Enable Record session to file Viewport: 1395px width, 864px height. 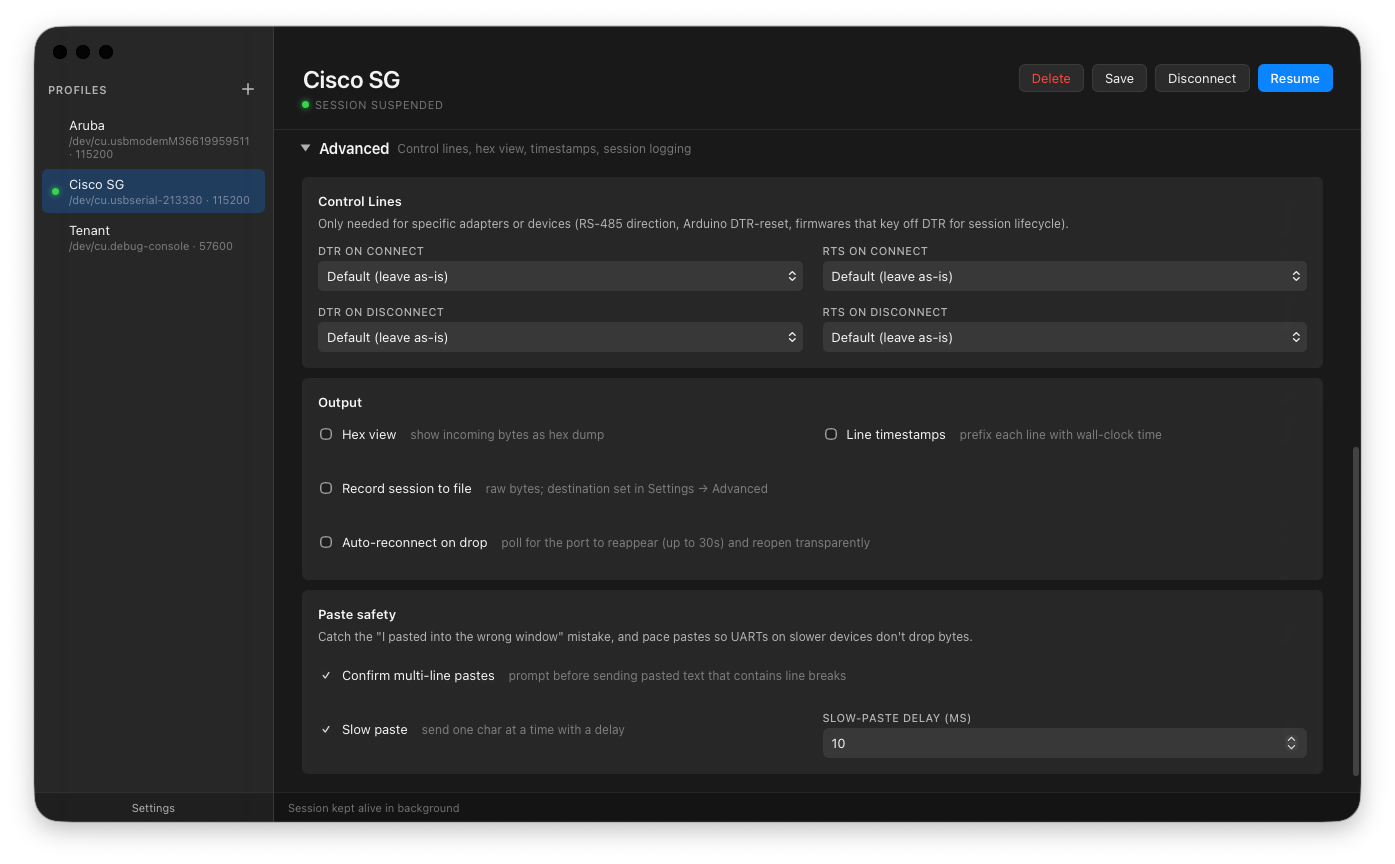tap(325, 488)
